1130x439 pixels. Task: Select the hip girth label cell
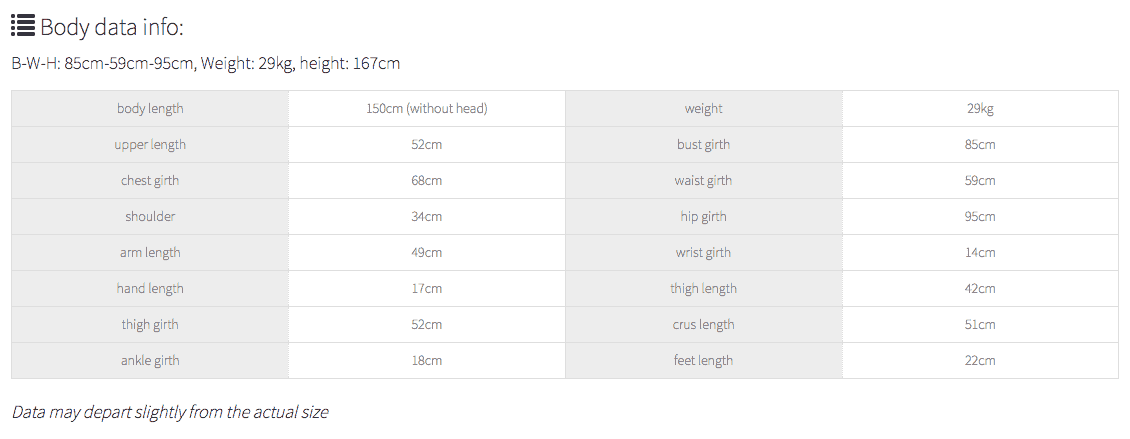point(704,216)
